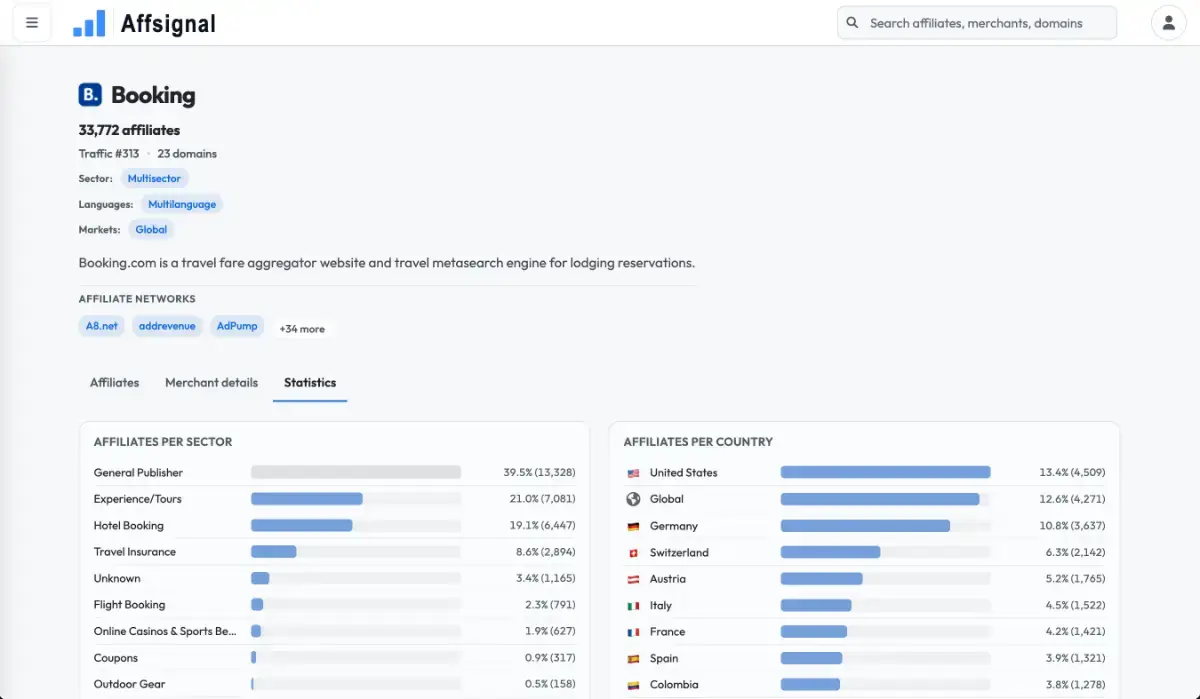The height and width of the screenshot is (699, 1200).
Task: Select the Statistics tab
Action: click(310, 382)
